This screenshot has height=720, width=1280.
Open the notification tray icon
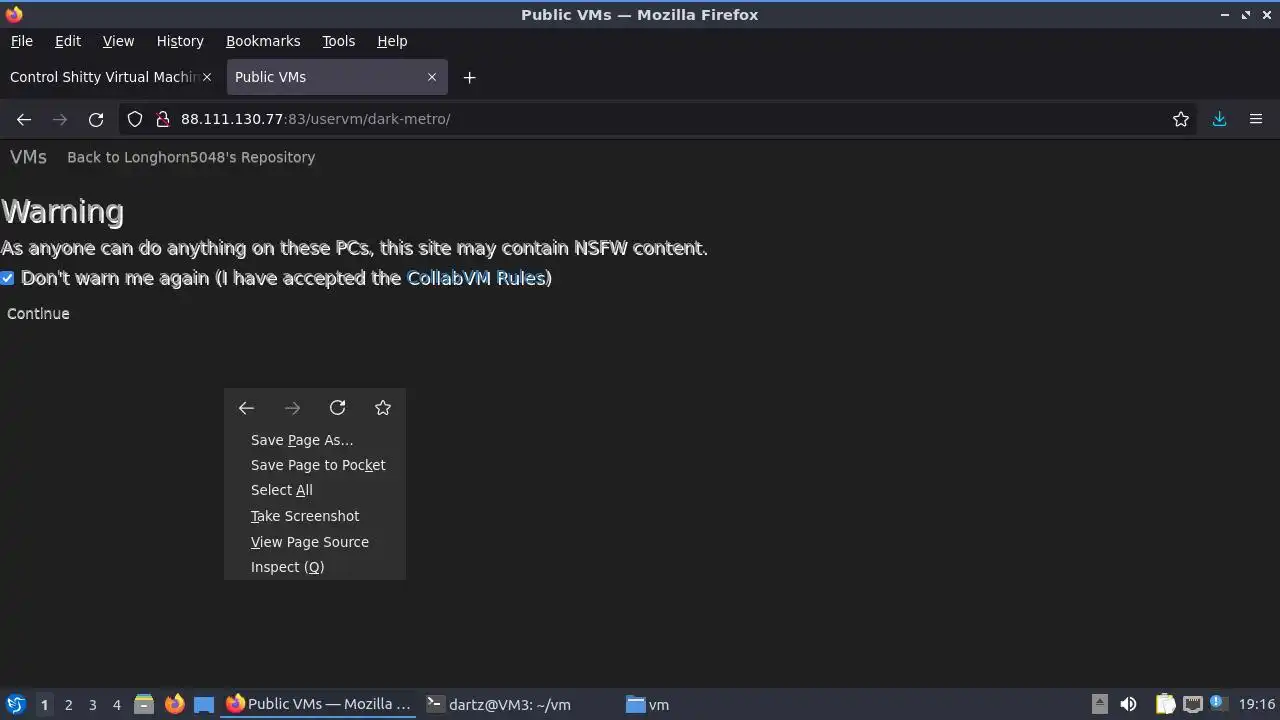[x=1217, y=703]
